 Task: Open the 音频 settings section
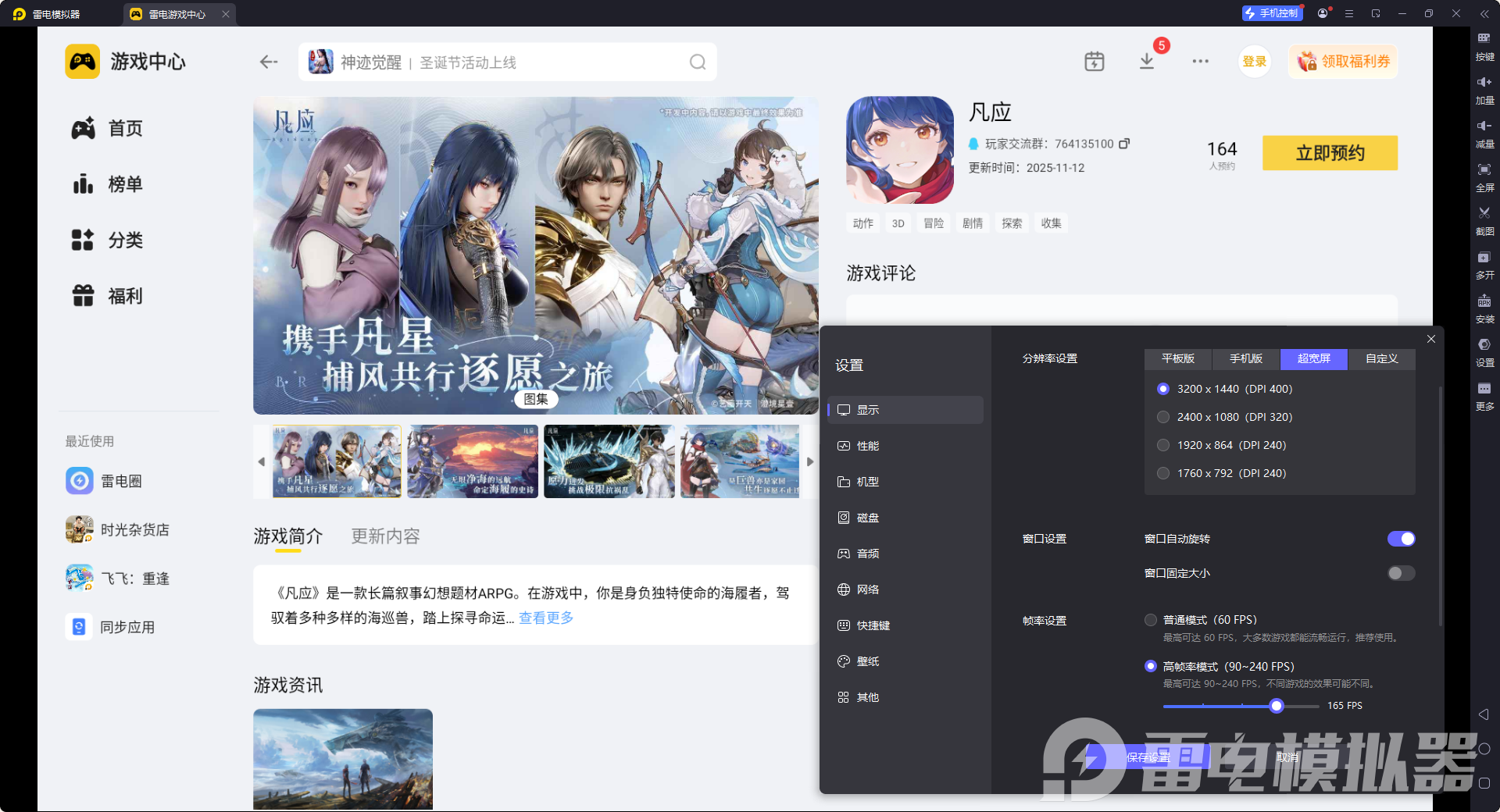pyautogui.click(x=905, y=554)
